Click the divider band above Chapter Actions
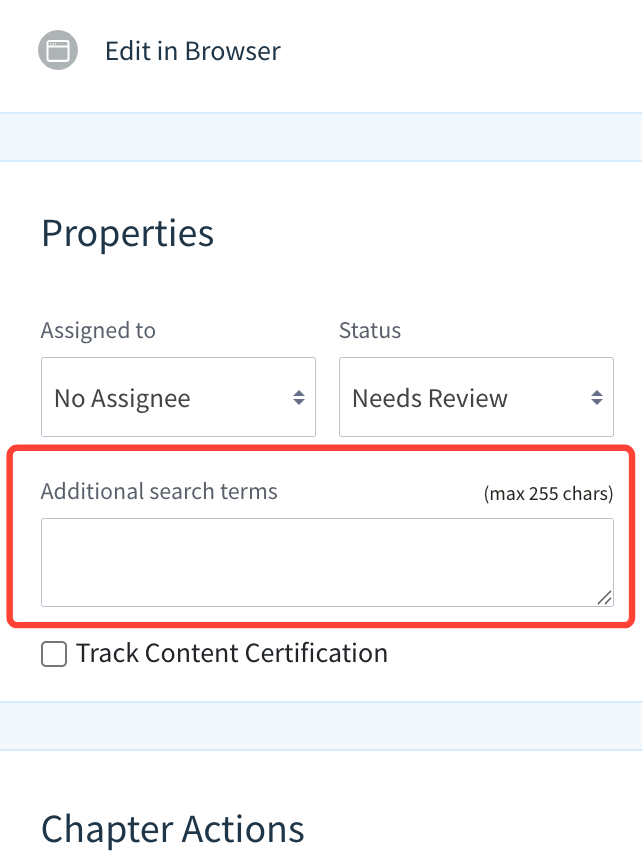 (x=320, y=725)
